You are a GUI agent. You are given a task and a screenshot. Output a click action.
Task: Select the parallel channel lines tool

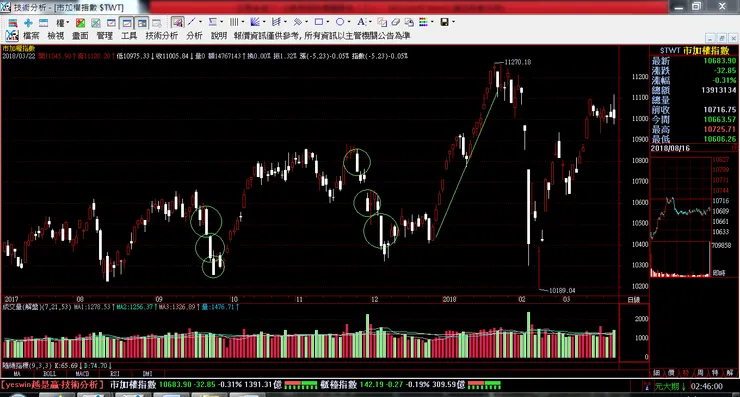[277, 22]
